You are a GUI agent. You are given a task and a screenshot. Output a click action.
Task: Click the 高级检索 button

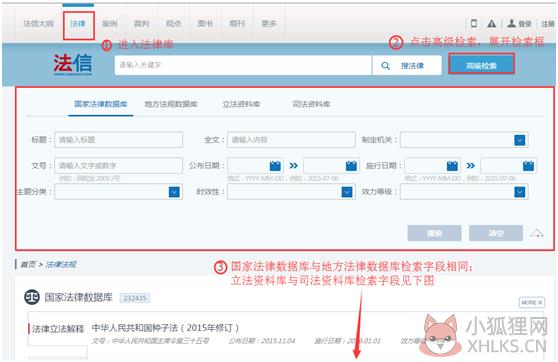(481, 64)
